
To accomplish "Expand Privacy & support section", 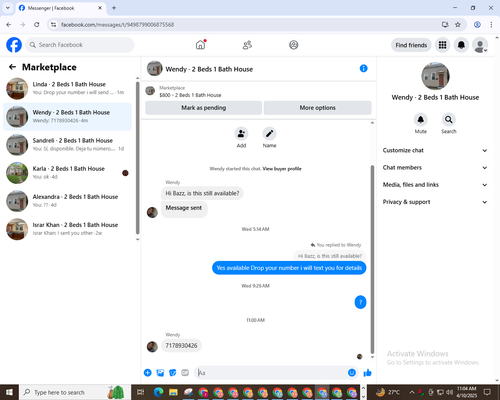I will point(435,202).
